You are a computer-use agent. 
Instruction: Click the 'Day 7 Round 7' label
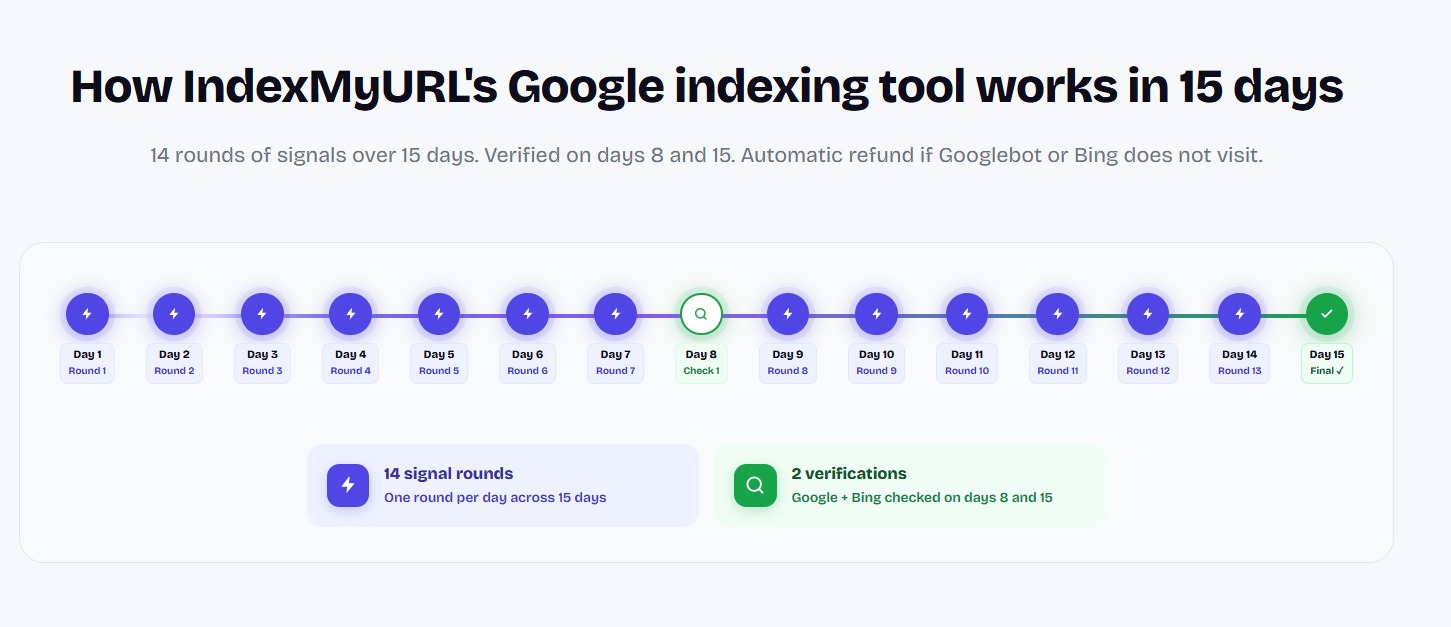pos(615,363)
